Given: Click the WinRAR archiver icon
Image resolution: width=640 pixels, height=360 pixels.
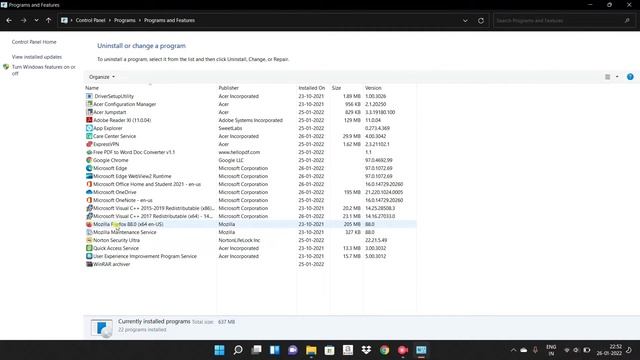Looking at the screenshot, I should click(89, 264).
